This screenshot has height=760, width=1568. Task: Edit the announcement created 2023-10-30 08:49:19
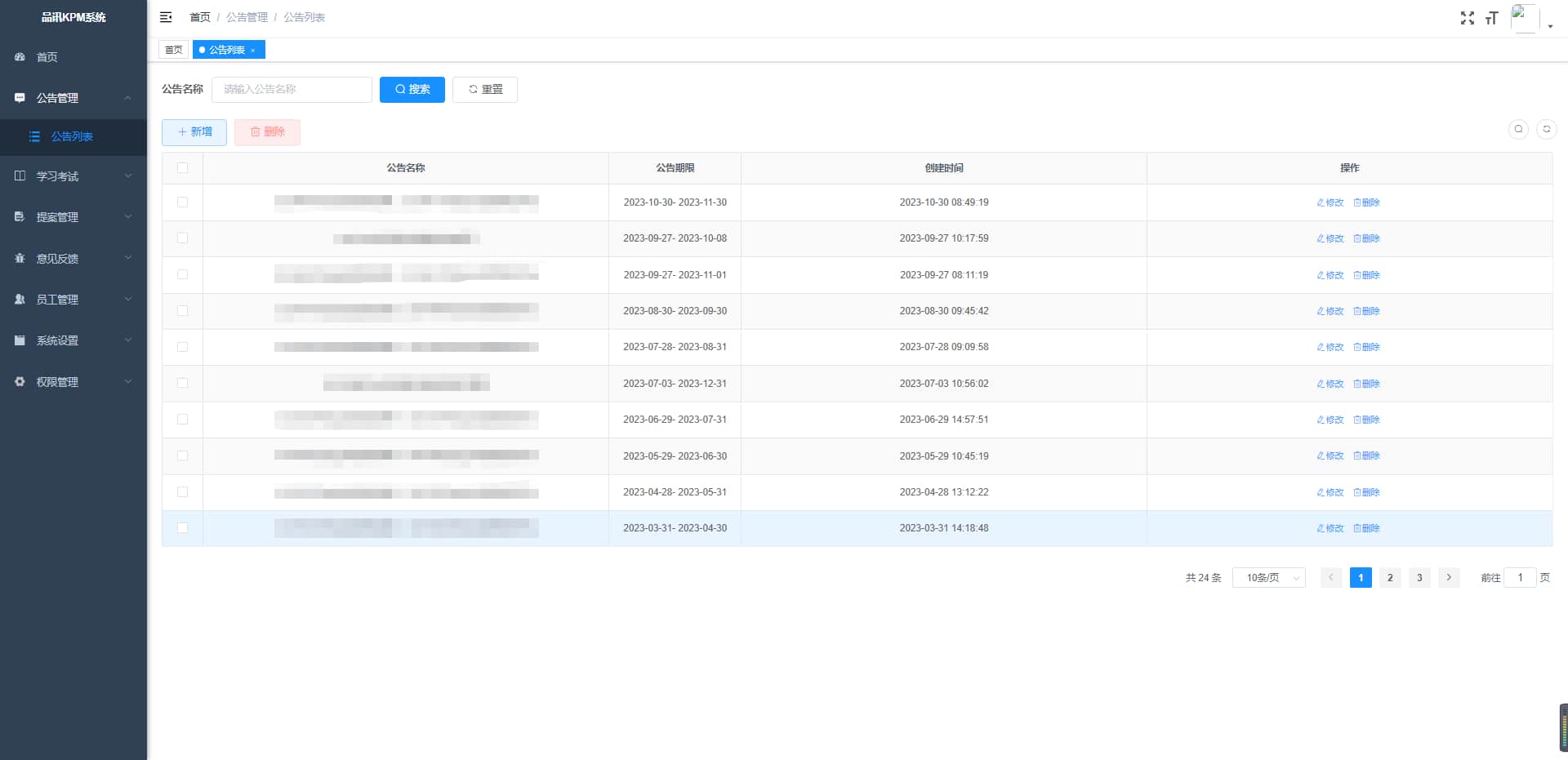1330,202
